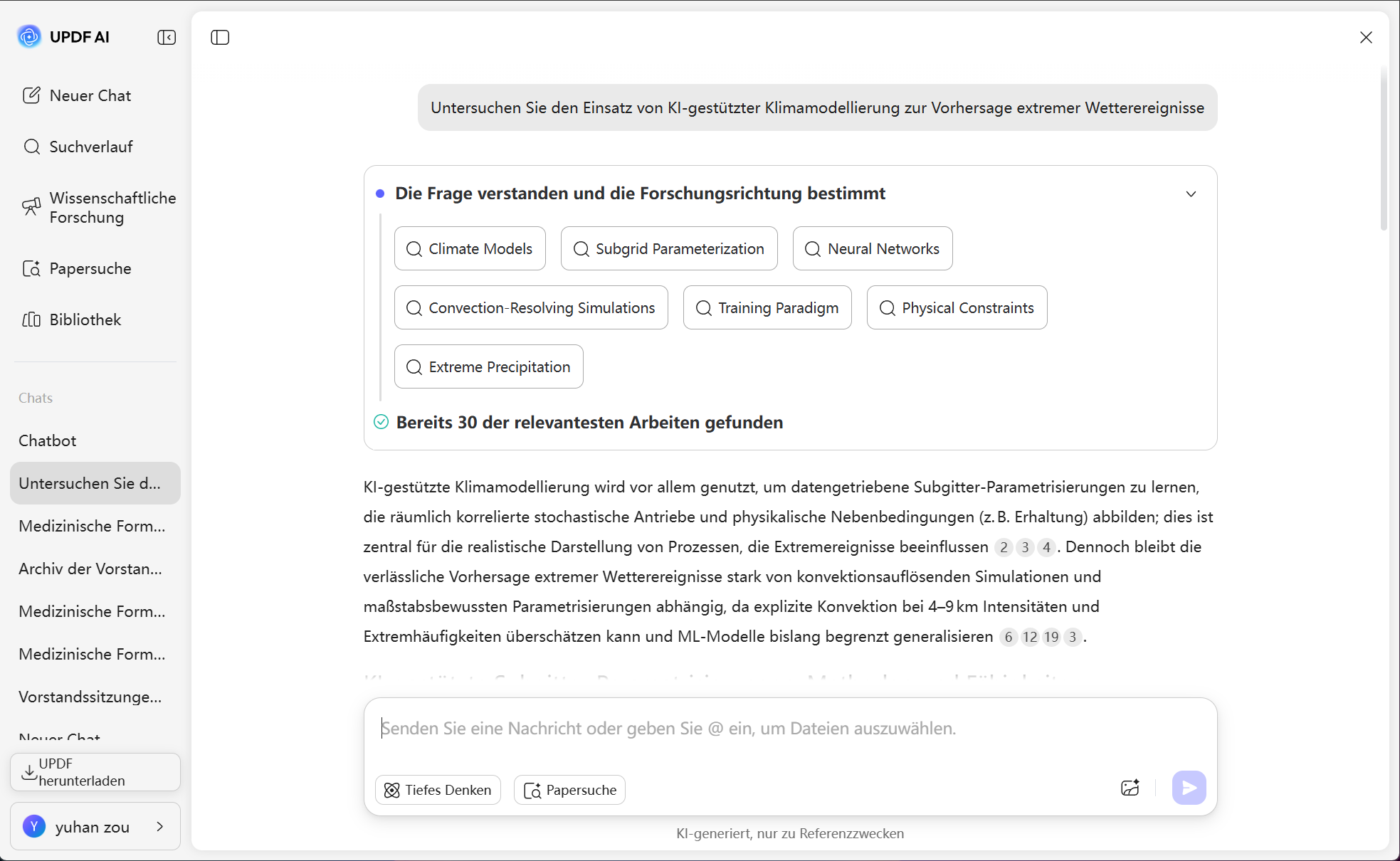Click the add image icon
This screenshot has width=1400, height=861.
(1130, 788)
